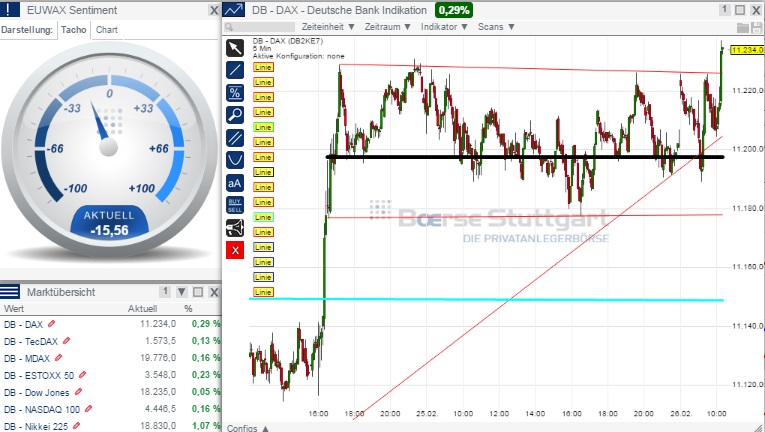Click the green 0,29% badge in chart title

[x=454, y=10]
